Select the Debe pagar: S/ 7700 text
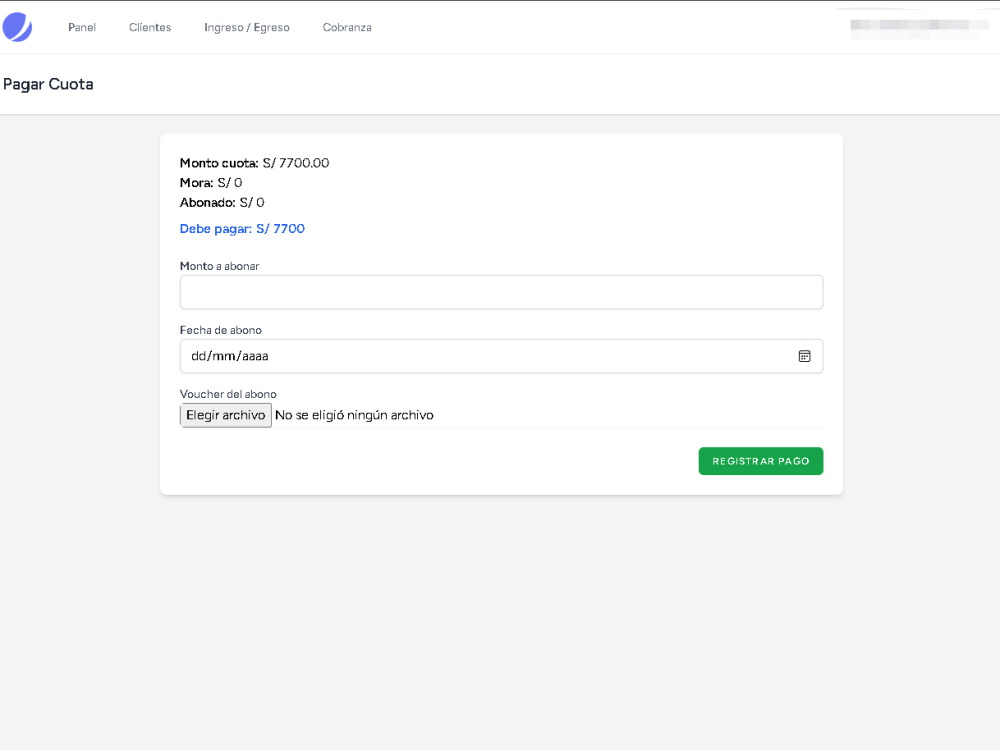The width and height of the screenshot is (1000, 750). point(242,228)
